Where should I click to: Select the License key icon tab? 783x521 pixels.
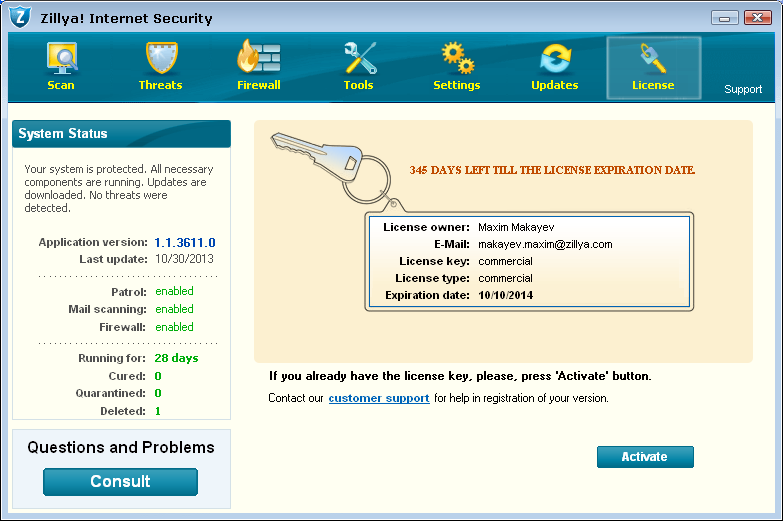[x=653, y=68]
